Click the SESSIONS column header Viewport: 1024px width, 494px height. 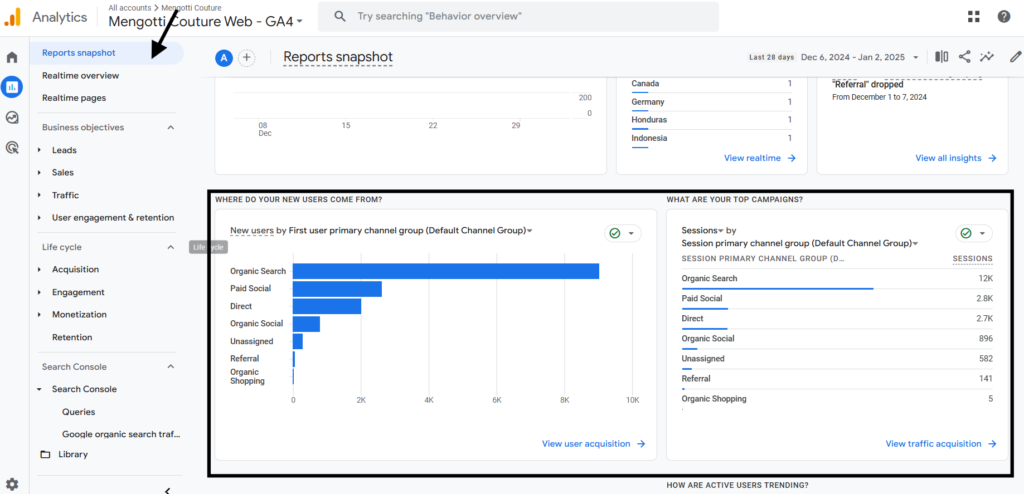972,259
